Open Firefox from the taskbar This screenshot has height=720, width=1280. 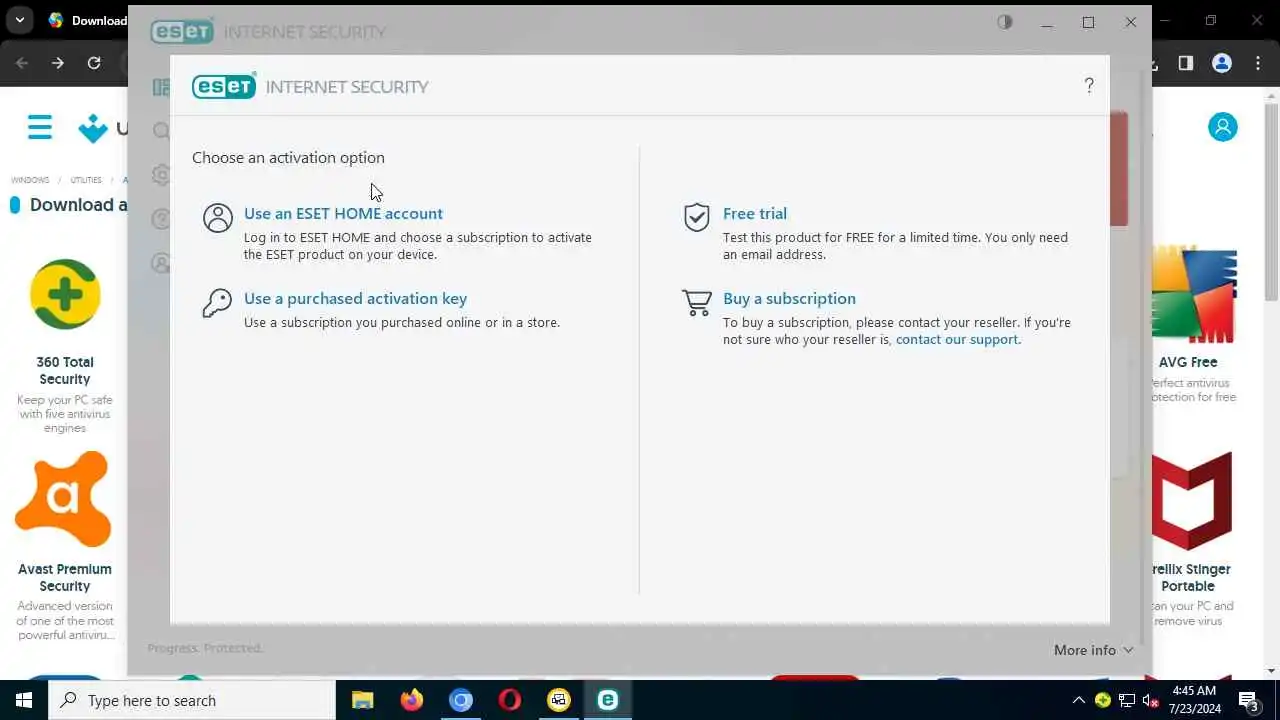[412, 700]
